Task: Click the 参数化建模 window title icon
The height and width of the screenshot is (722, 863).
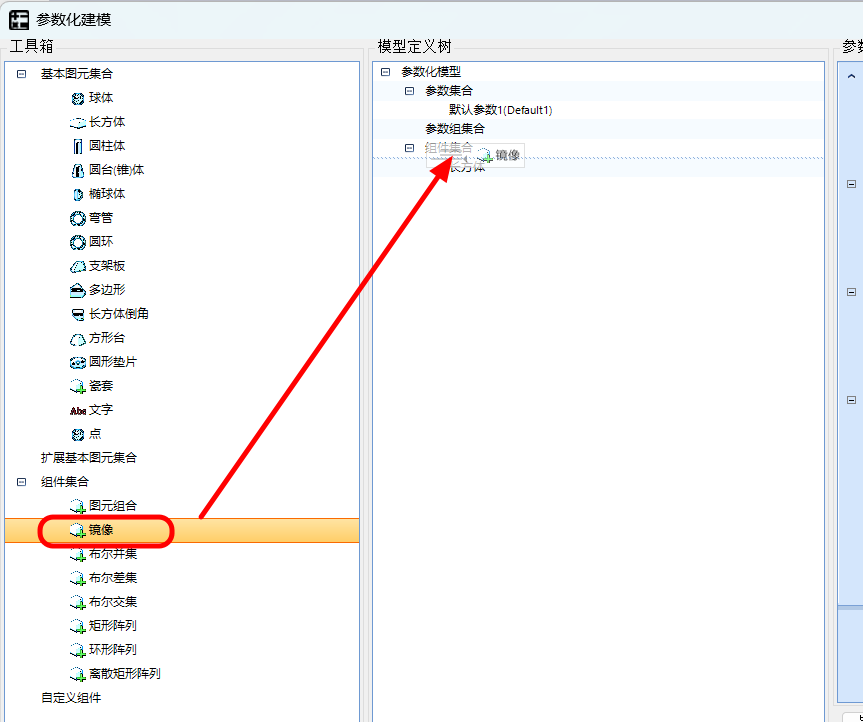Action: coord(19,20)
